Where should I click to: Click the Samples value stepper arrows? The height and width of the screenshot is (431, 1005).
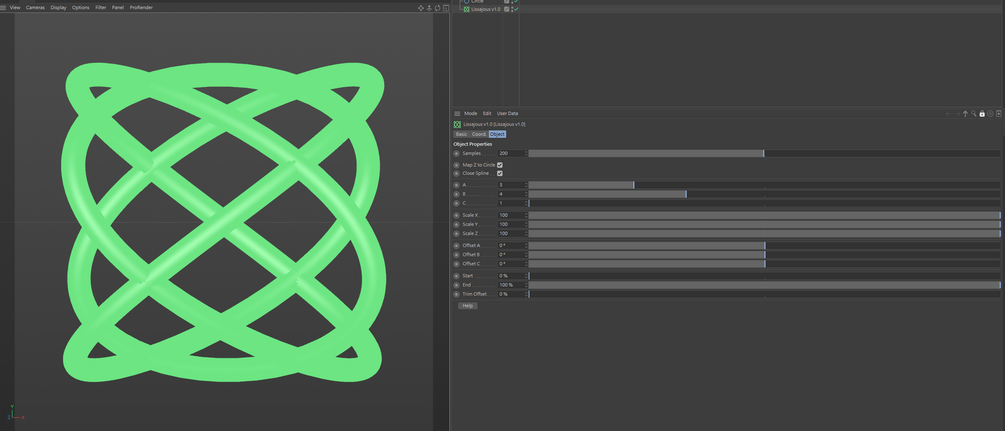[526, 154]
